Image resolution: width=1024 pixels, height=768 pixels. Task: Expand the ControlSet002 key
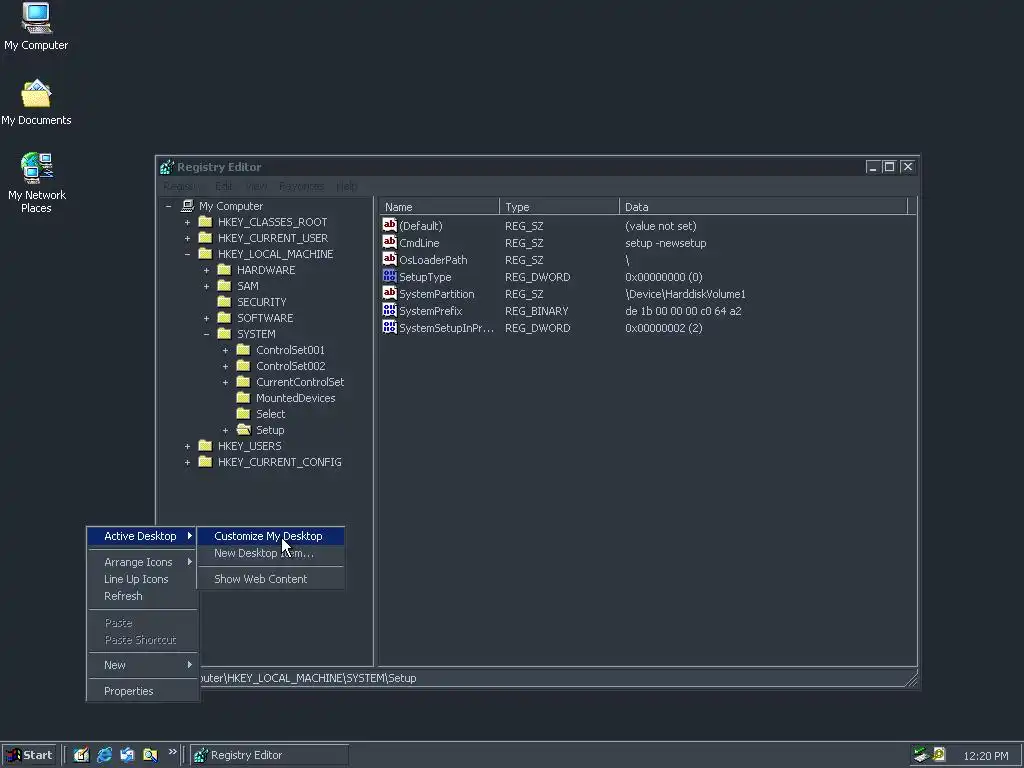[x=225, y=366]
